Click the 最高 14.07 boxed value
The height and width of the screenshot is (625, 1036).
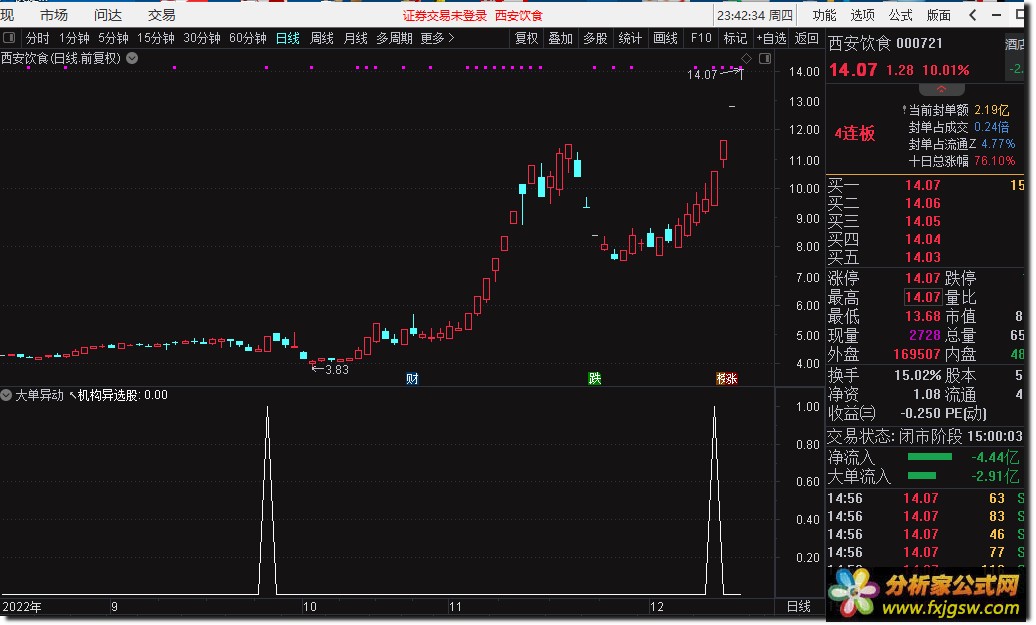tap(923, 297)
